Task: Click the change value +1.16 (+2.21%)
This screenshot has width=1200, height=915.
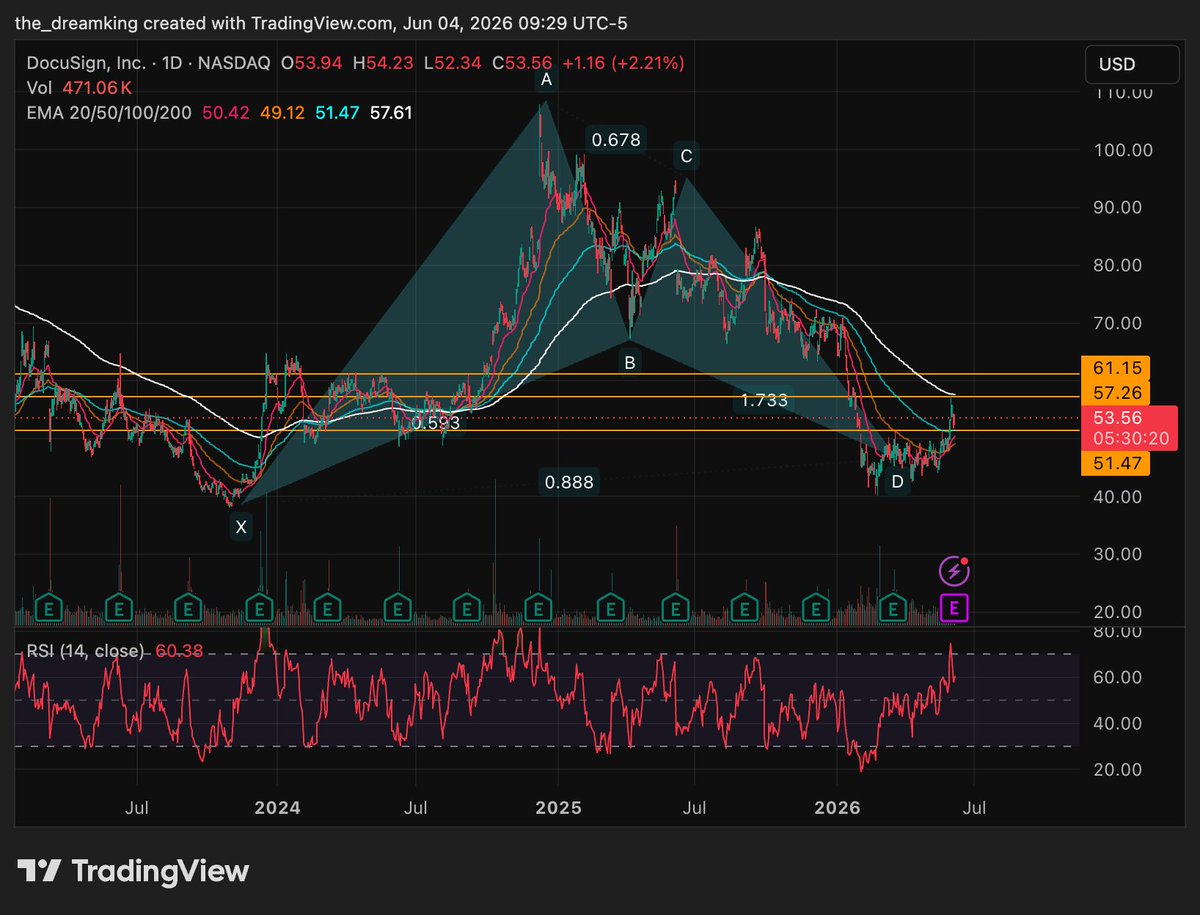Action: pos(622,63)
